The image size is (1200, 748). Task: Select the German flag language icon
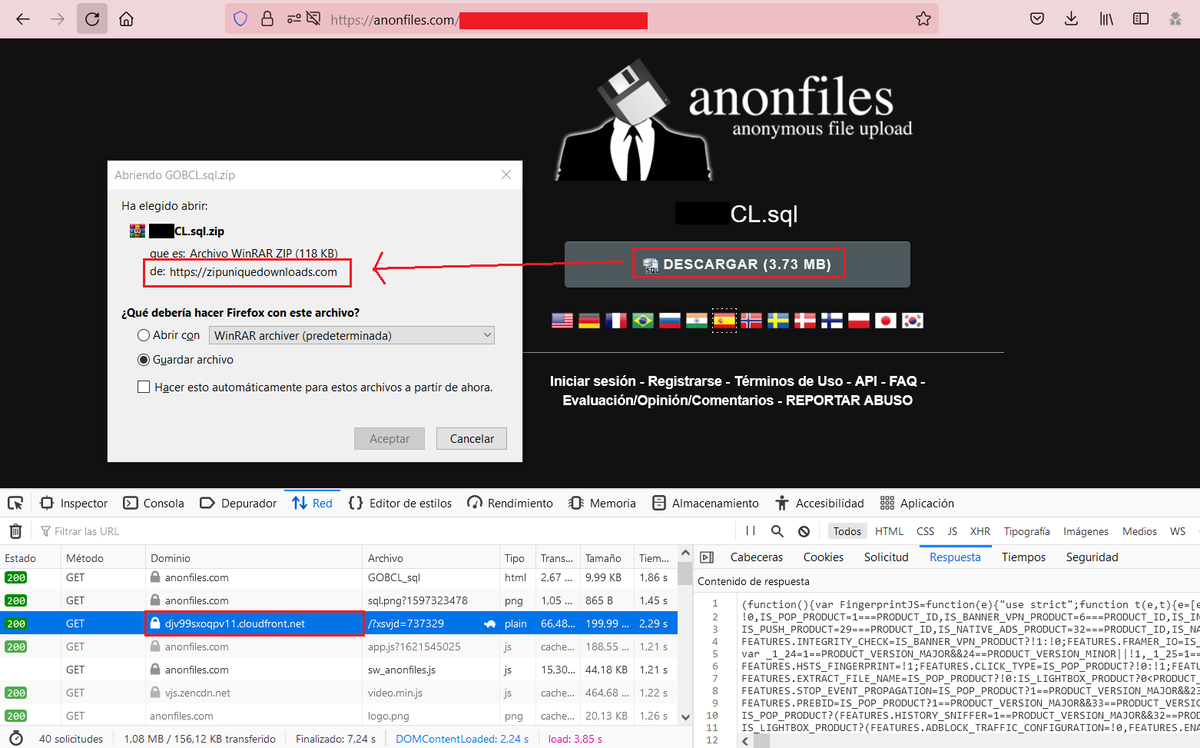click(589, 320)
